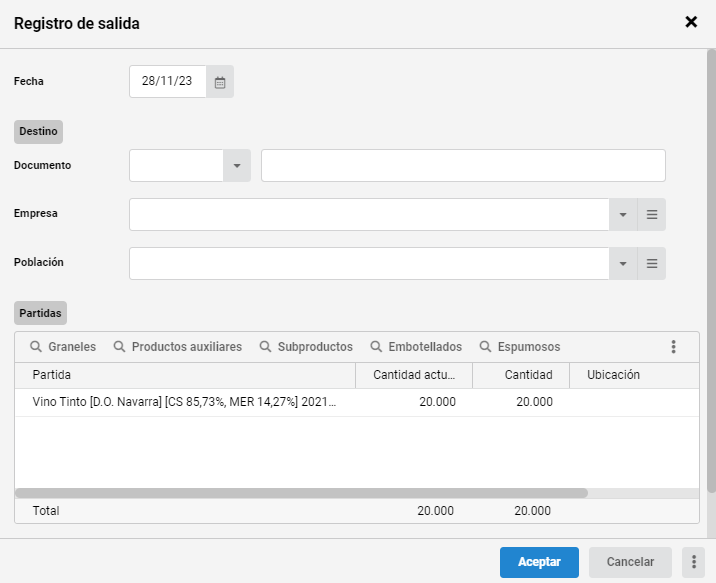The height and width of the screenshot is (583, 716).
Task: Click the Fecha date input field
Action: coord(168,82)
